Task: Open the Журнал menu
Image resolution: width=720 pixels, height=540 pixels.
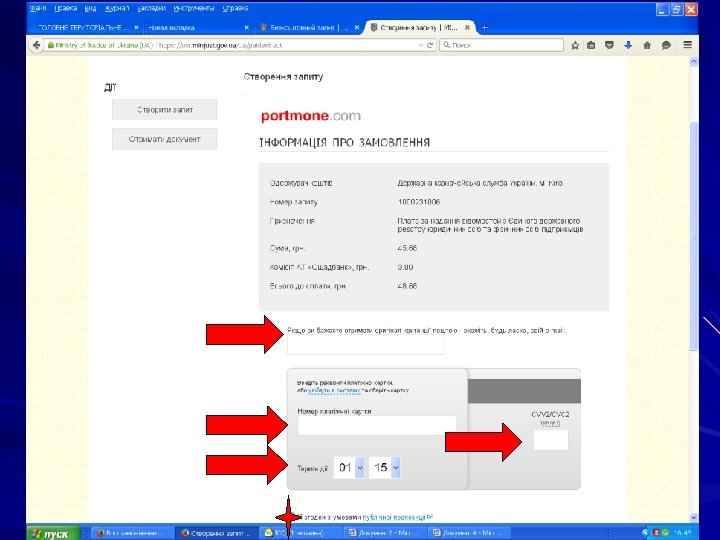Action: pyautogui.click(x=117, y=8)
